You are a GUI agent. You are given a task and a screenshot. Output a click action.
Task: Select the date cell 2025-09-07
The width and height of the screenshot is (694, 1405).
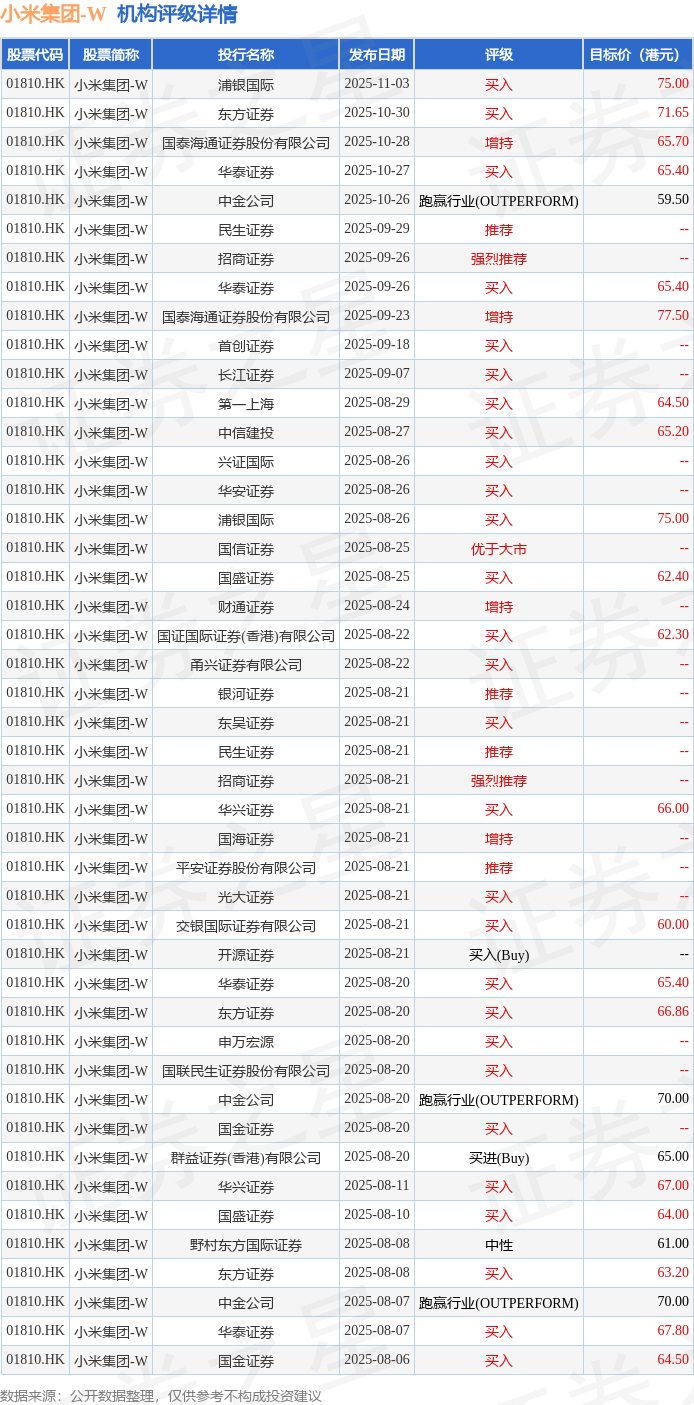377,374
